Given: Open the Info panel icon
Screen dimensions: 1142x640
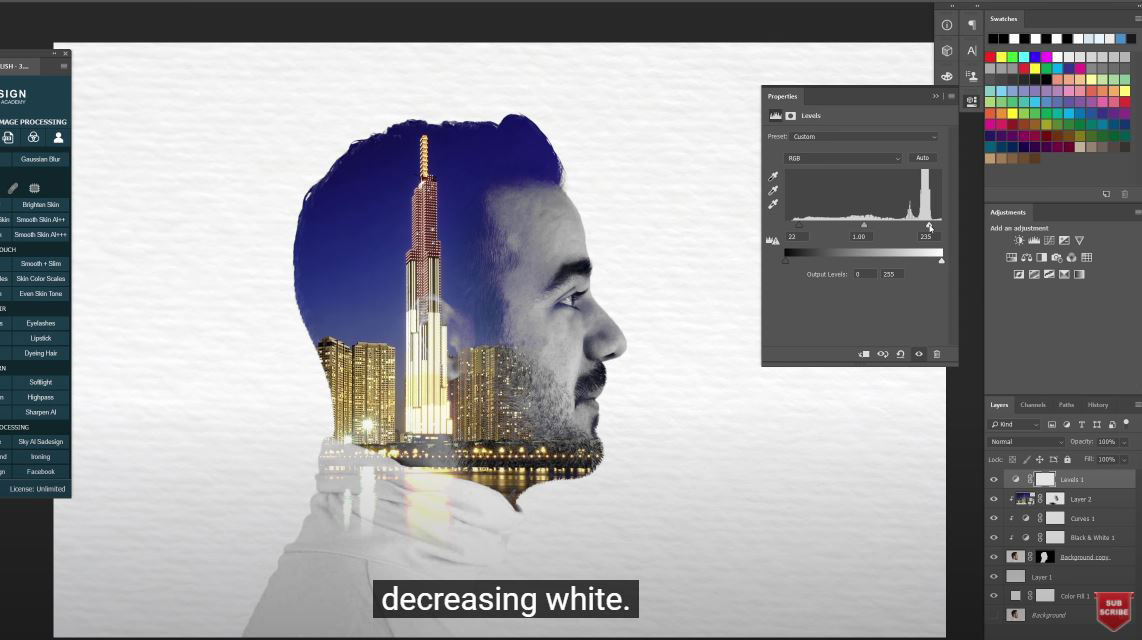Looking at the screenshot, I should (947, 25).
